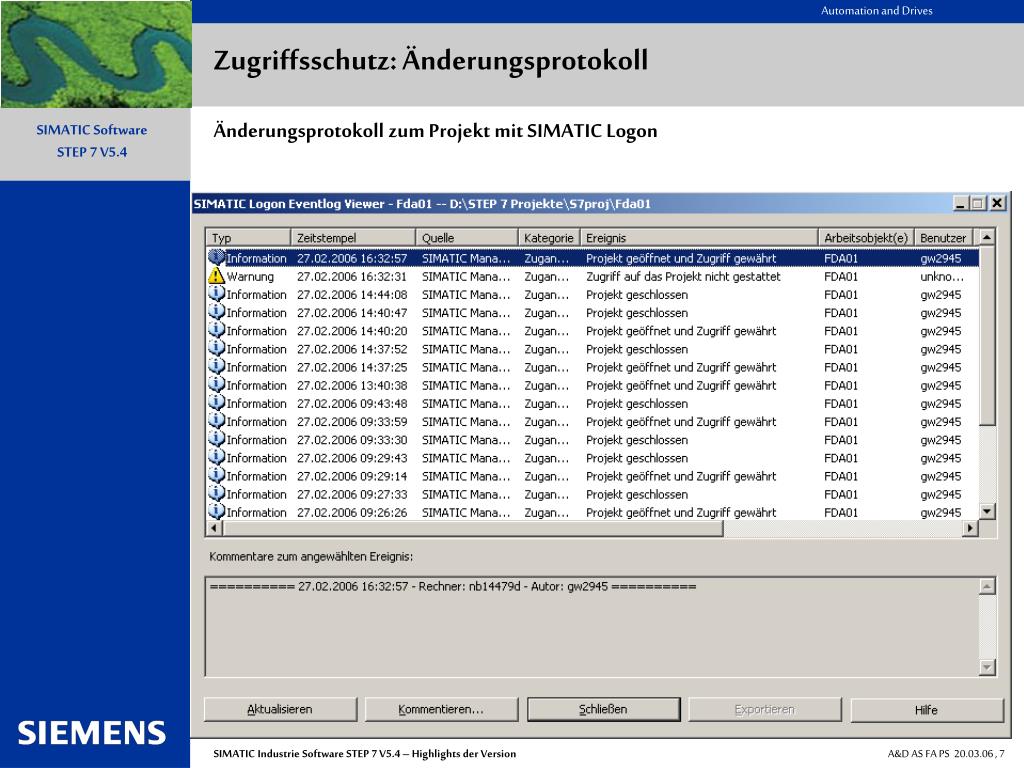
Task: Click 'Projekt geöffnet und Zugriff gewährt' in the highlighted 16:32:57 row
Action: pos(681,258)
